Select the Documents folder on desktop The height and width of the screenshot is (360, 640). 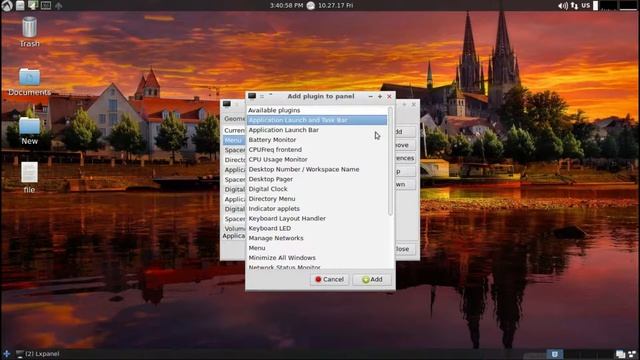[x=29, y=82]
